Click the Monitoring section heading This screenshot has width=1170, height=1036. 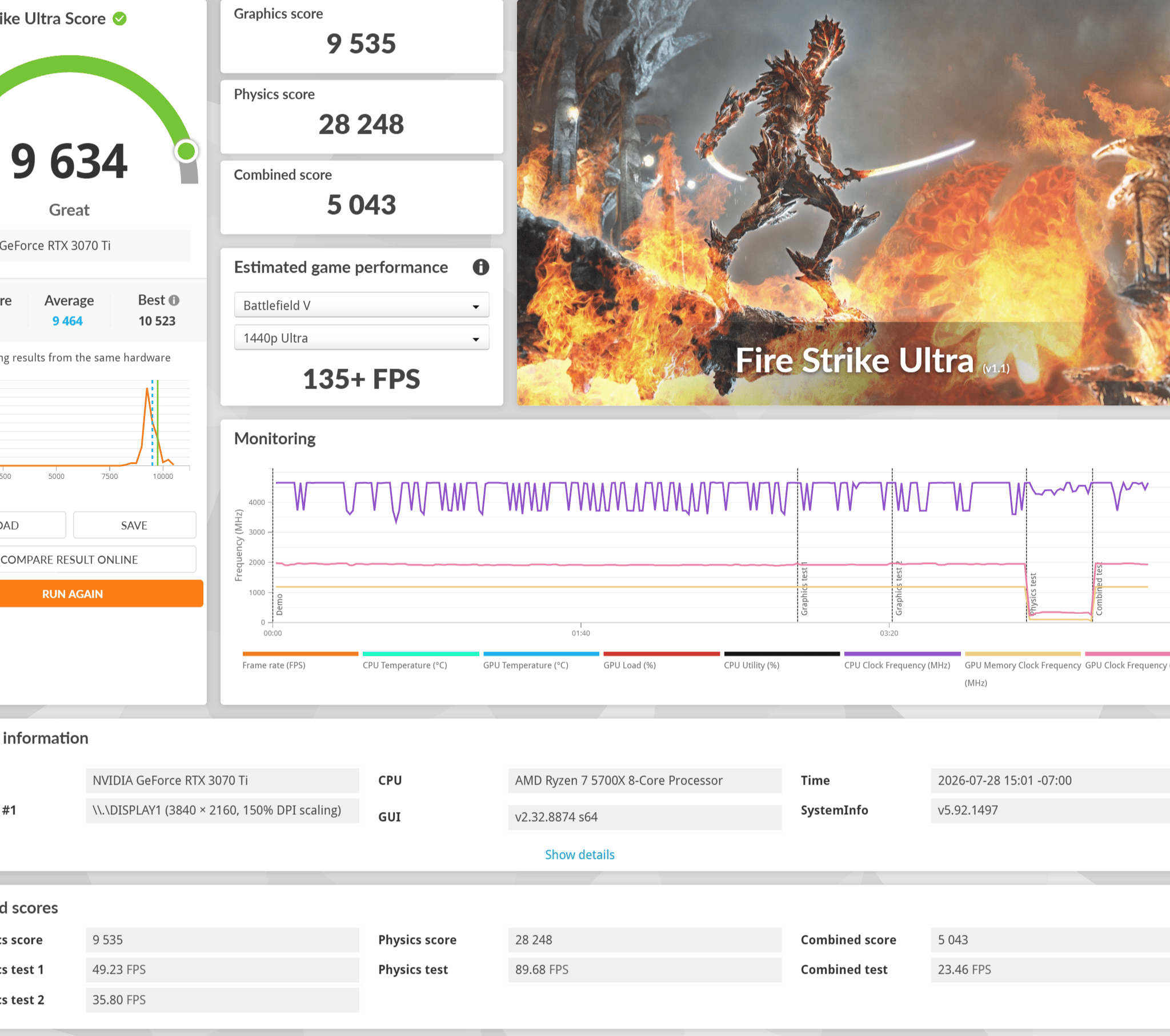(x=275, y=438)
